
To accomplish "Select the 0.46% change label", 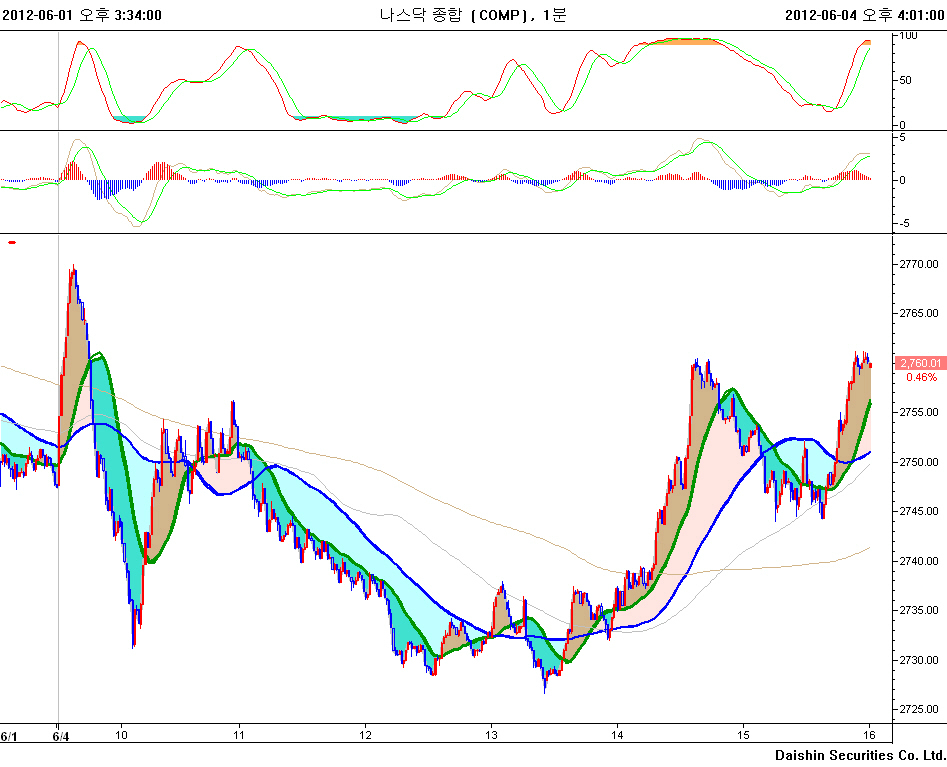I will (x=921, y=377).
